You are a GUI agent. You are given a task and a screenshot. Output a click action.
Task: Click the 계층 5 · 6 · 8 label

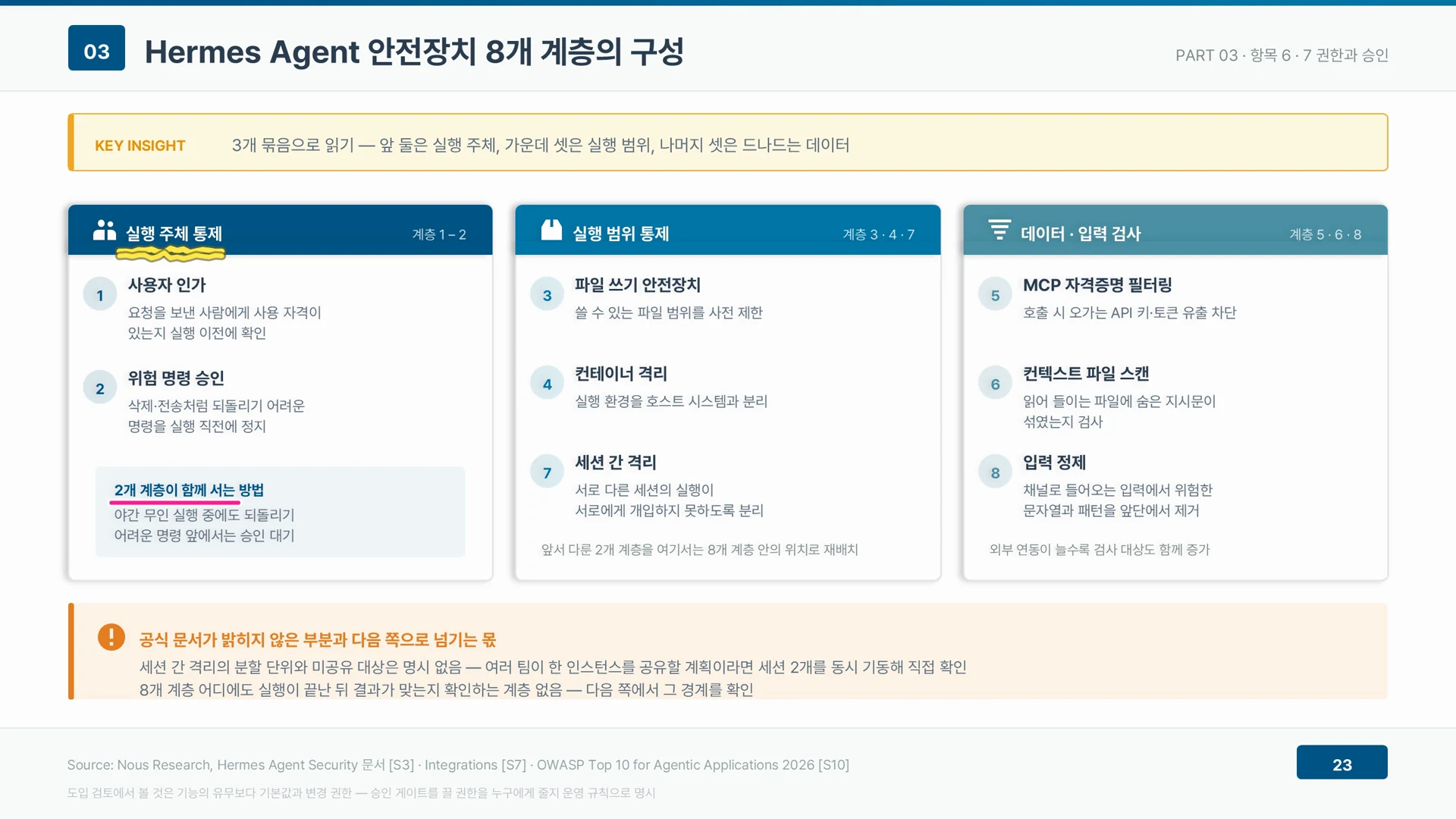click(x=1326, y=234)
